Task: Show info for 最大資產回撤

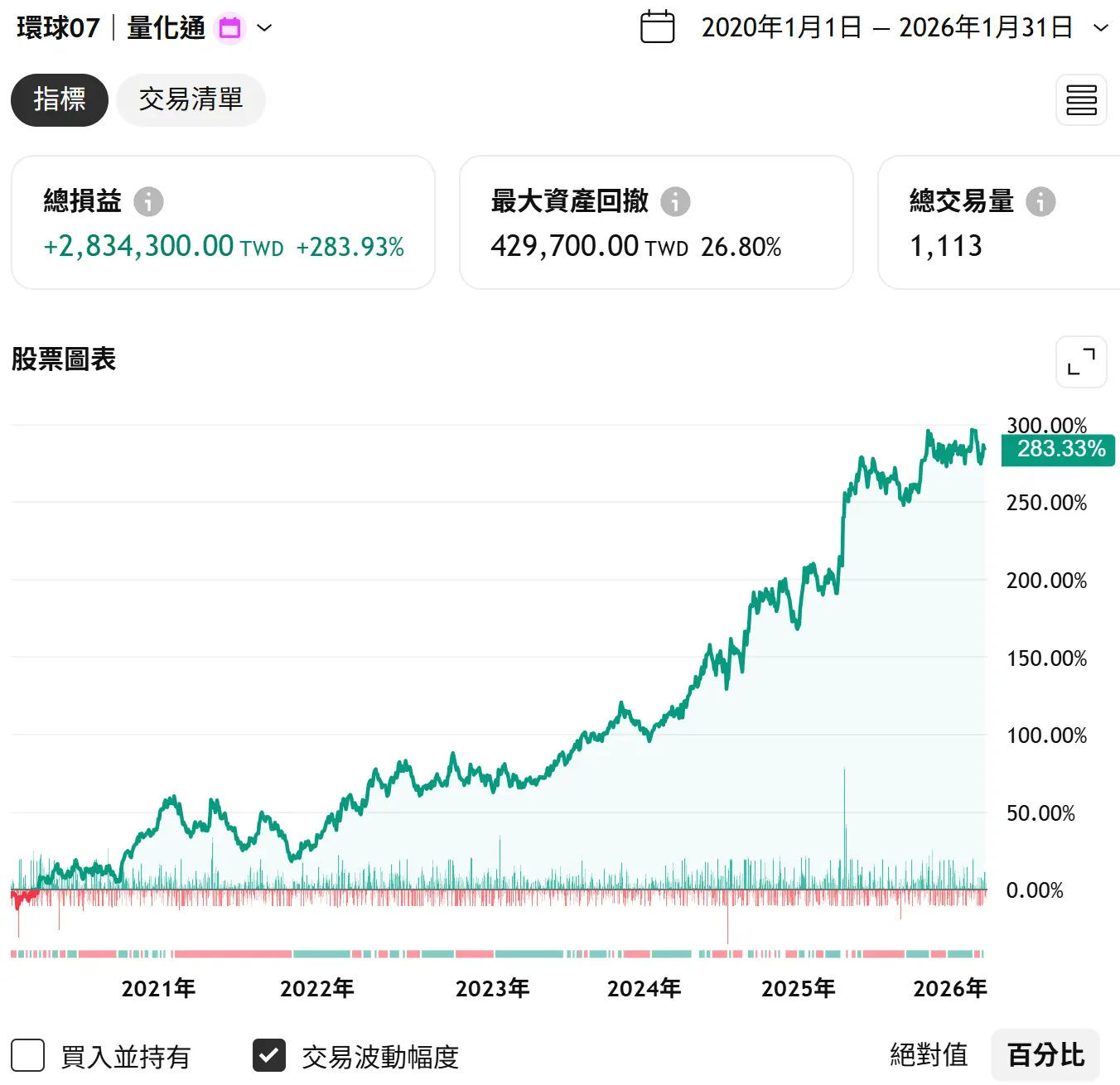Action: [675, 201]
